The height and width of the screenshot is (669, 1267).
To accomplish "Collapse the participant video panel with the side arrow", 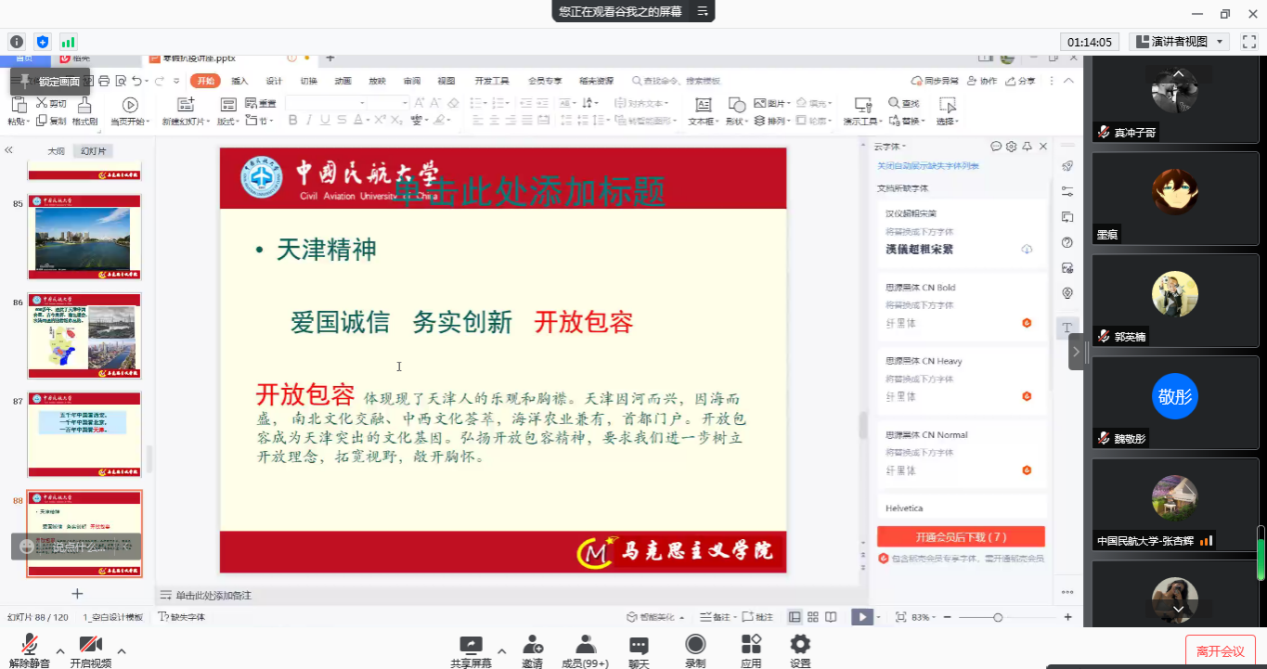I will point(1076,351).
